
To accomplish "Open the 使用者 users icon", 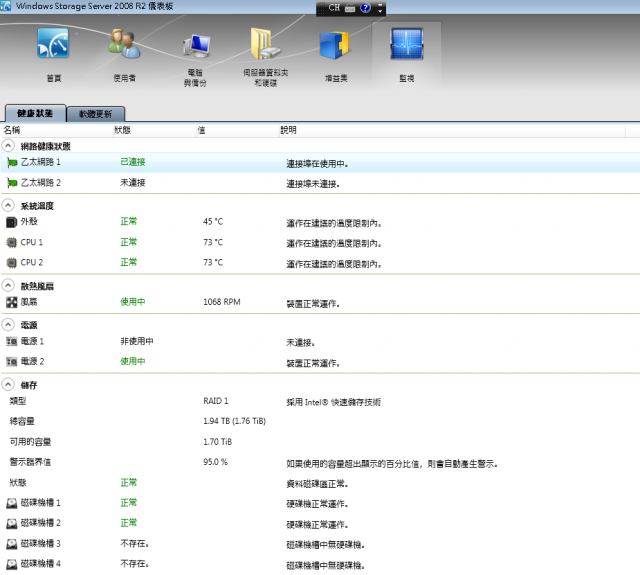I will pos(124,44).
